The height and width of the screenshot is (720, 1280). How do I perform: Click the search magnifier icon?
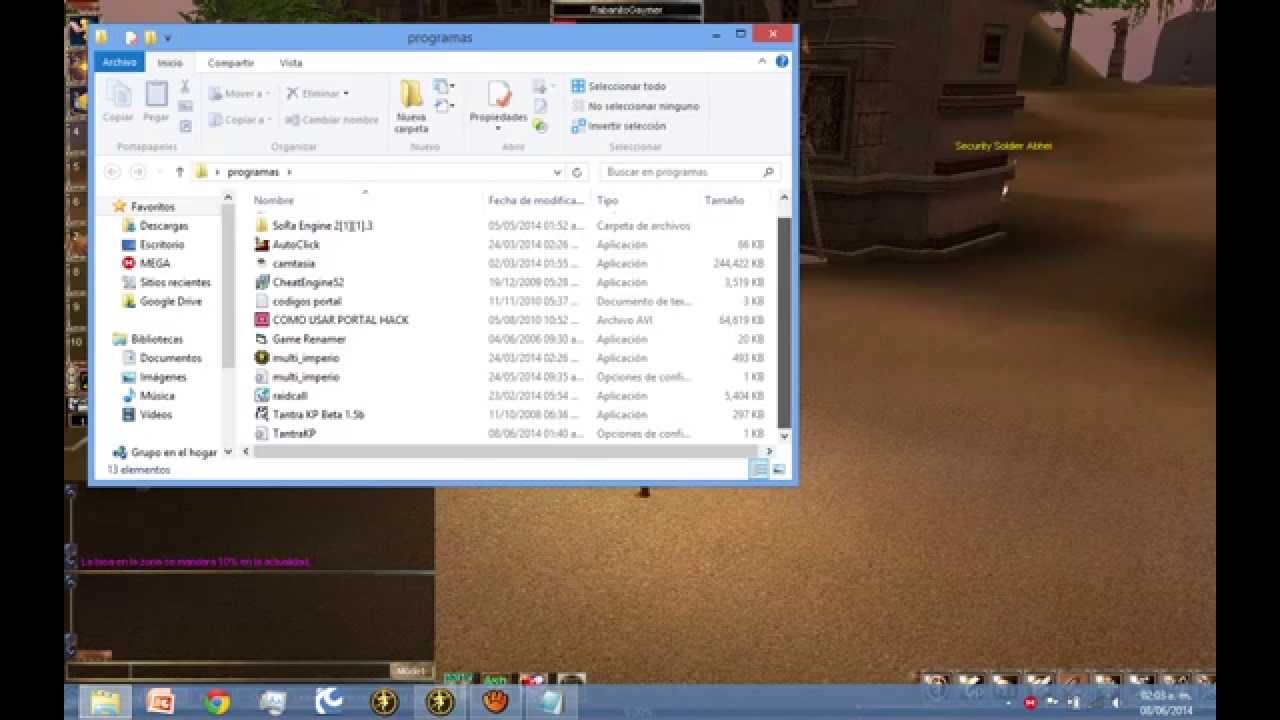pos(768,172)
